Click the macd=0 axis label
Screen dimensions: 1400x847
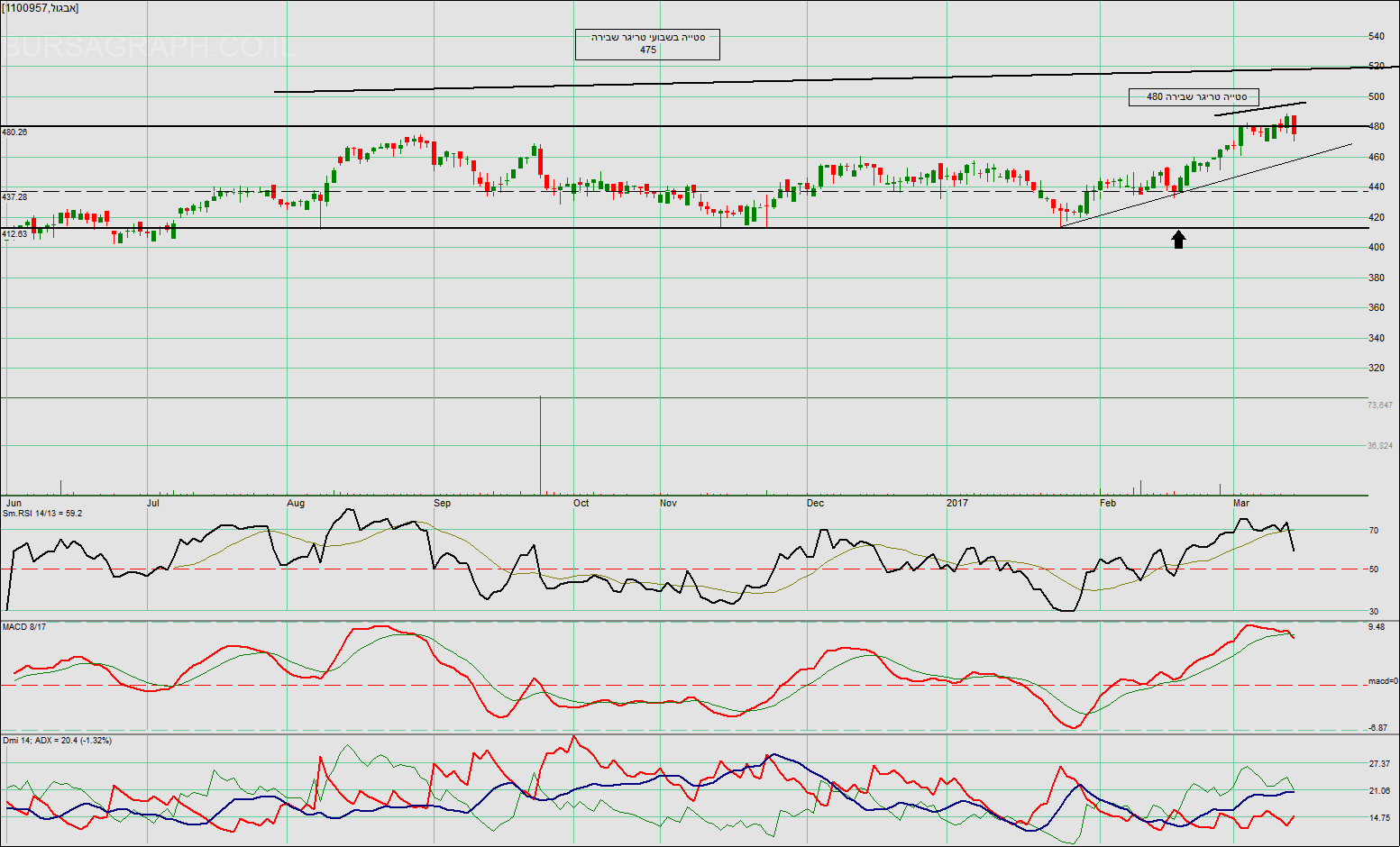pyautogui.click(x=1382, y=681)
